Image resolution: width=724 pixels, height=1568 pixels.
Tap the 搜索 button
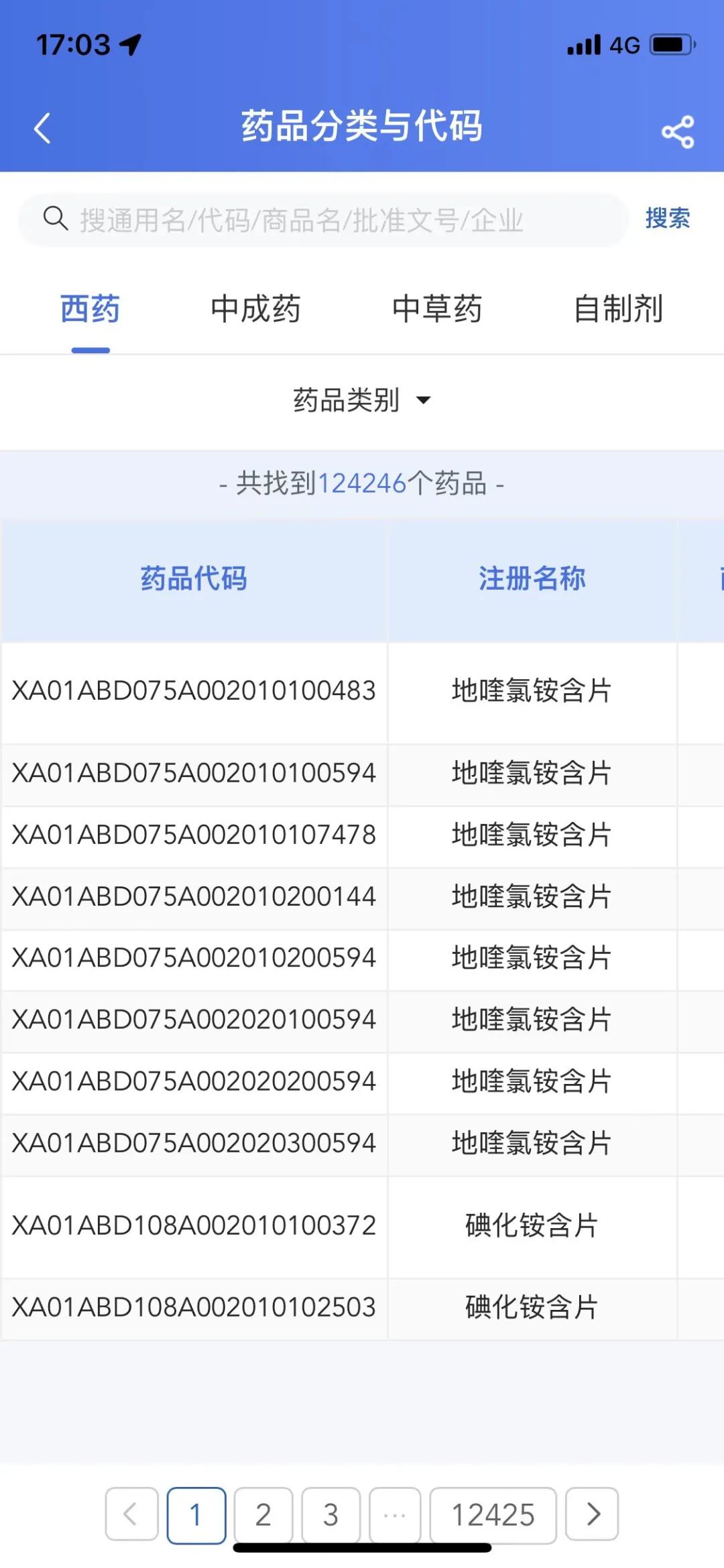pyautogui.click(x=668, y=219)
